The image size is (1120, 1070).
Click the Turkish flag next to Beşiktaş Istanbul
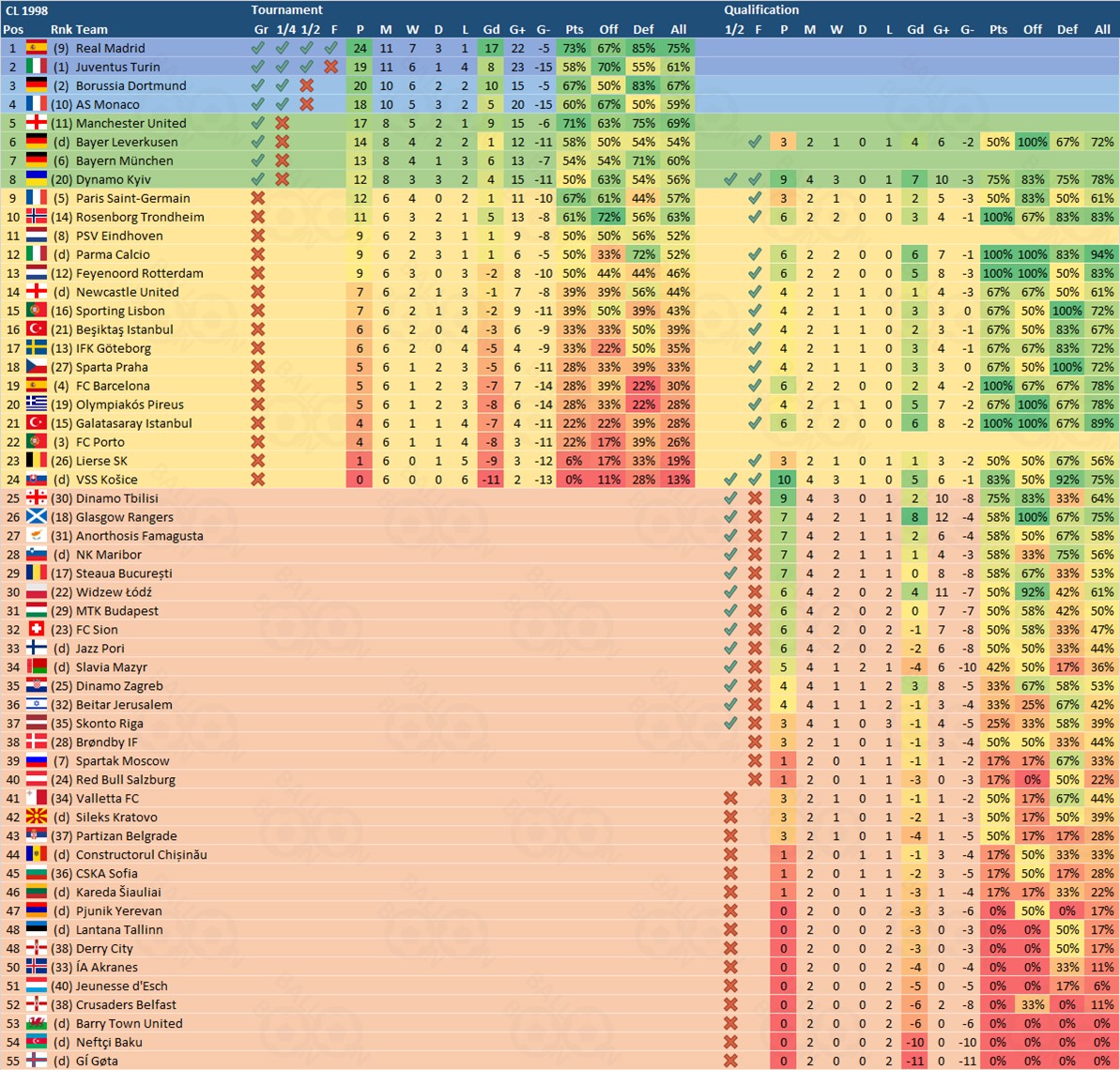[x=37, y=329]
